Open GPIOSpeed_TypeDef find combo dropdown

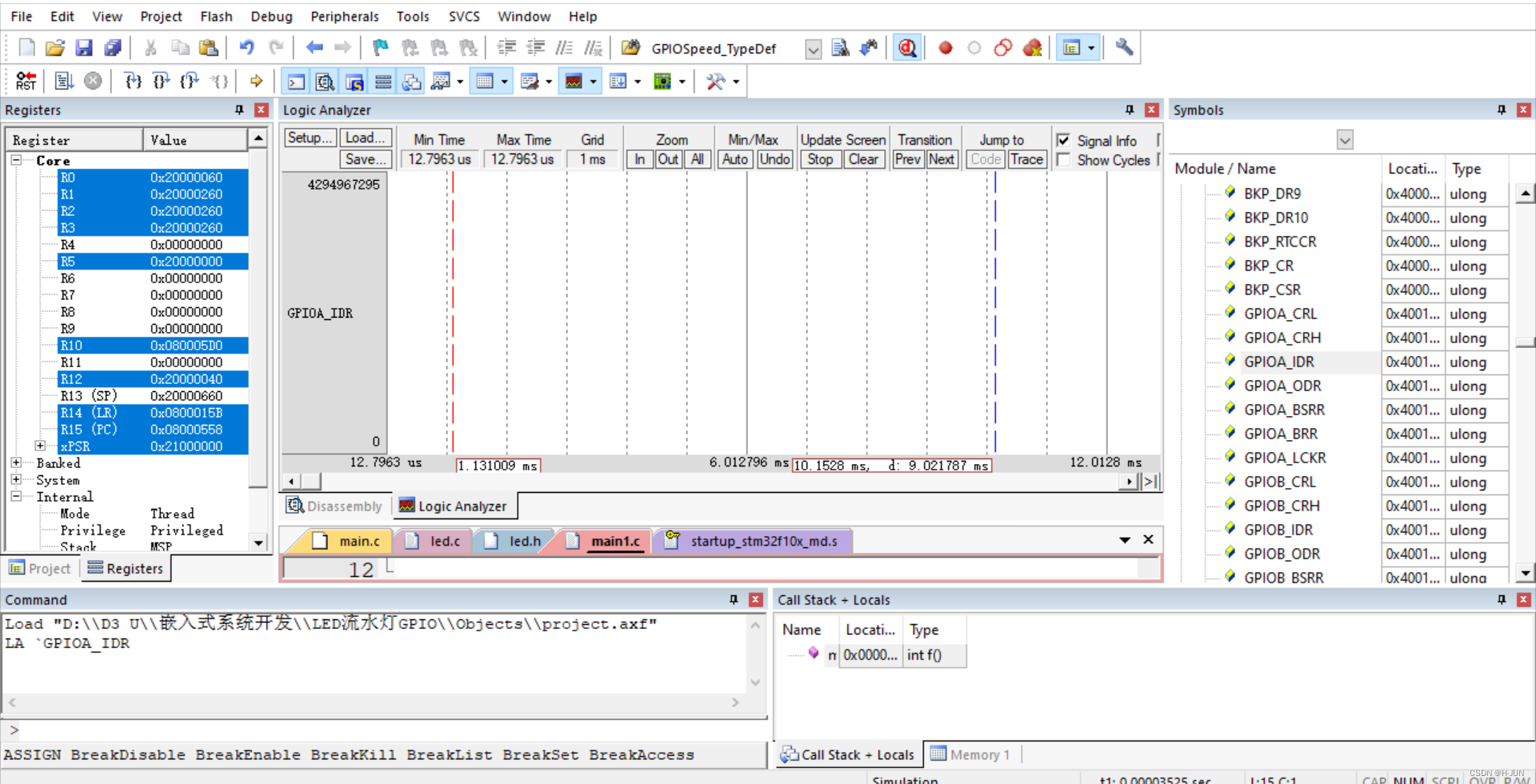point(813,49)
